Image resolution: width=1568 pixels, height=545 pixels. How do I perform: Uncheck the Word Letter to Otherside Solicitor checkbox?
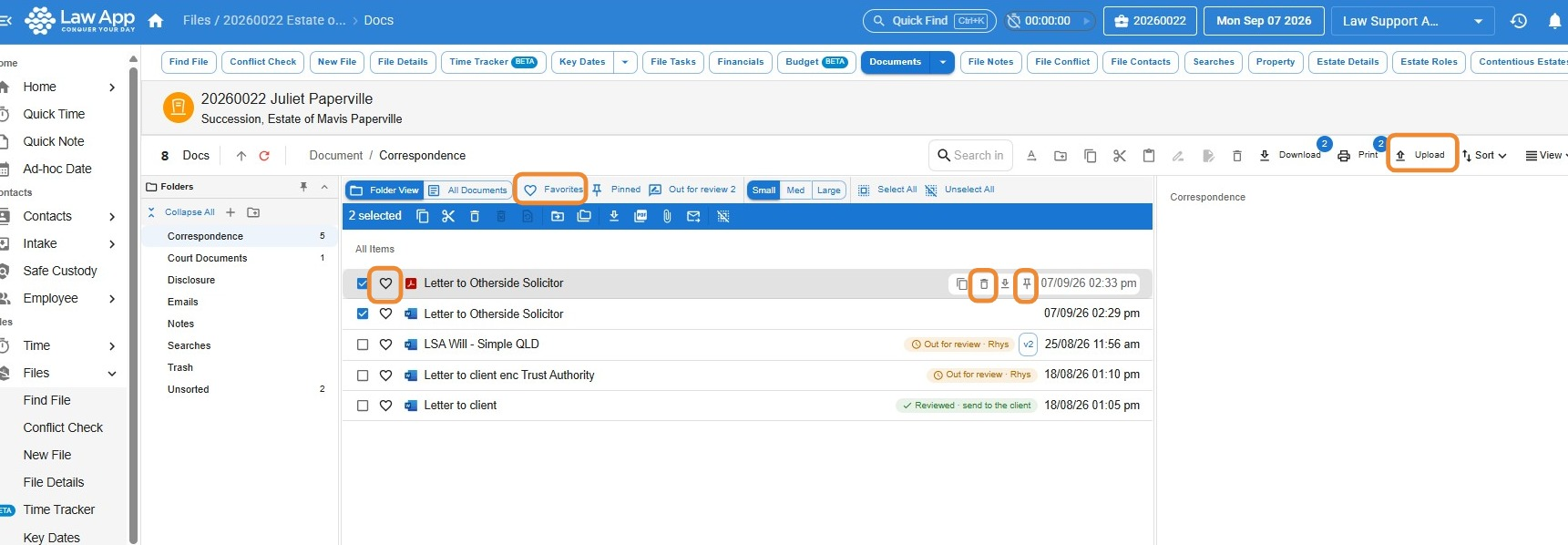(x=363, y=314)
